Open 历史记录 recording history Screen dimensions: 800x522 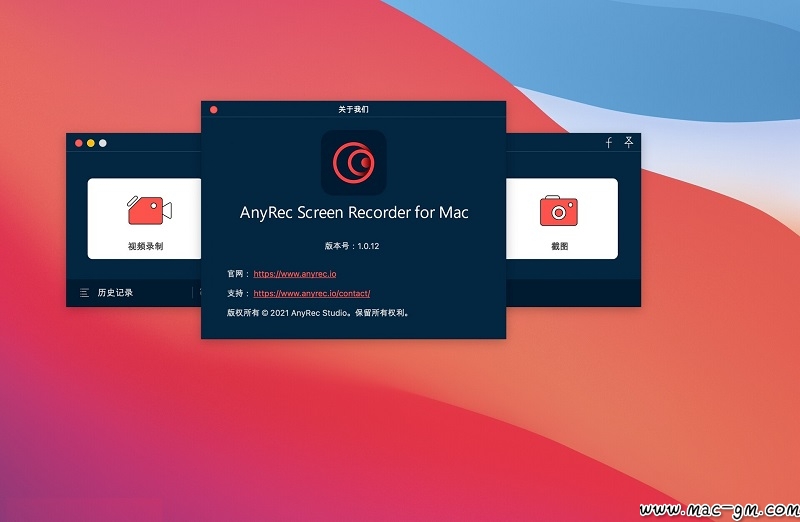coord(115,292)
